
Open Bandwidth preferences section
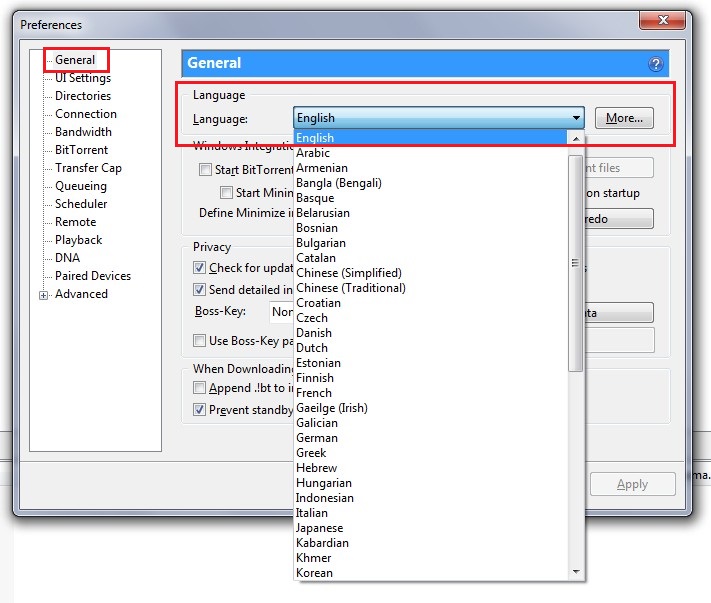pyautogui.click(x=83, y=132)
